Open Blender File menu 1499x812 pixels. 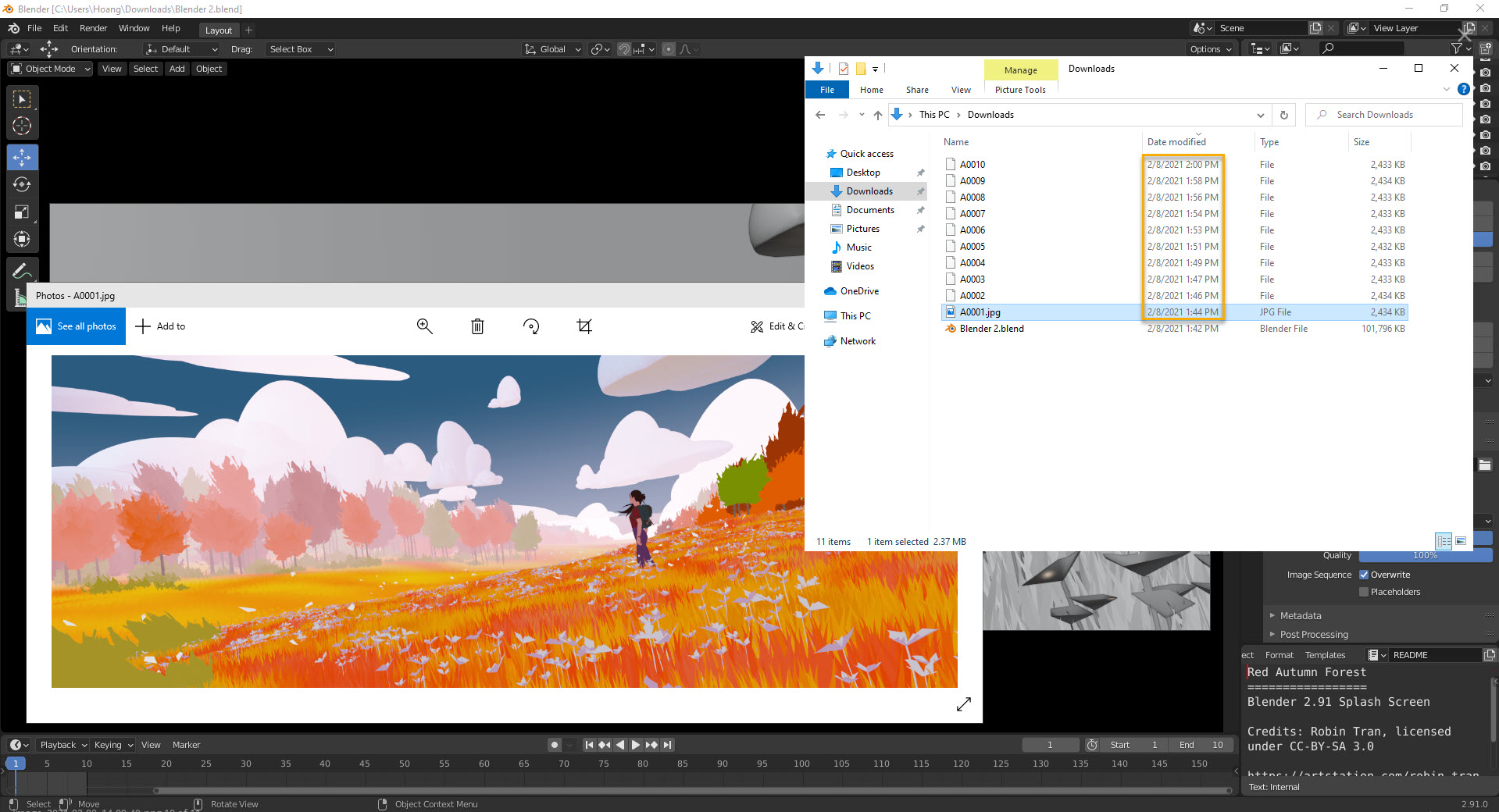coord(34,28)
